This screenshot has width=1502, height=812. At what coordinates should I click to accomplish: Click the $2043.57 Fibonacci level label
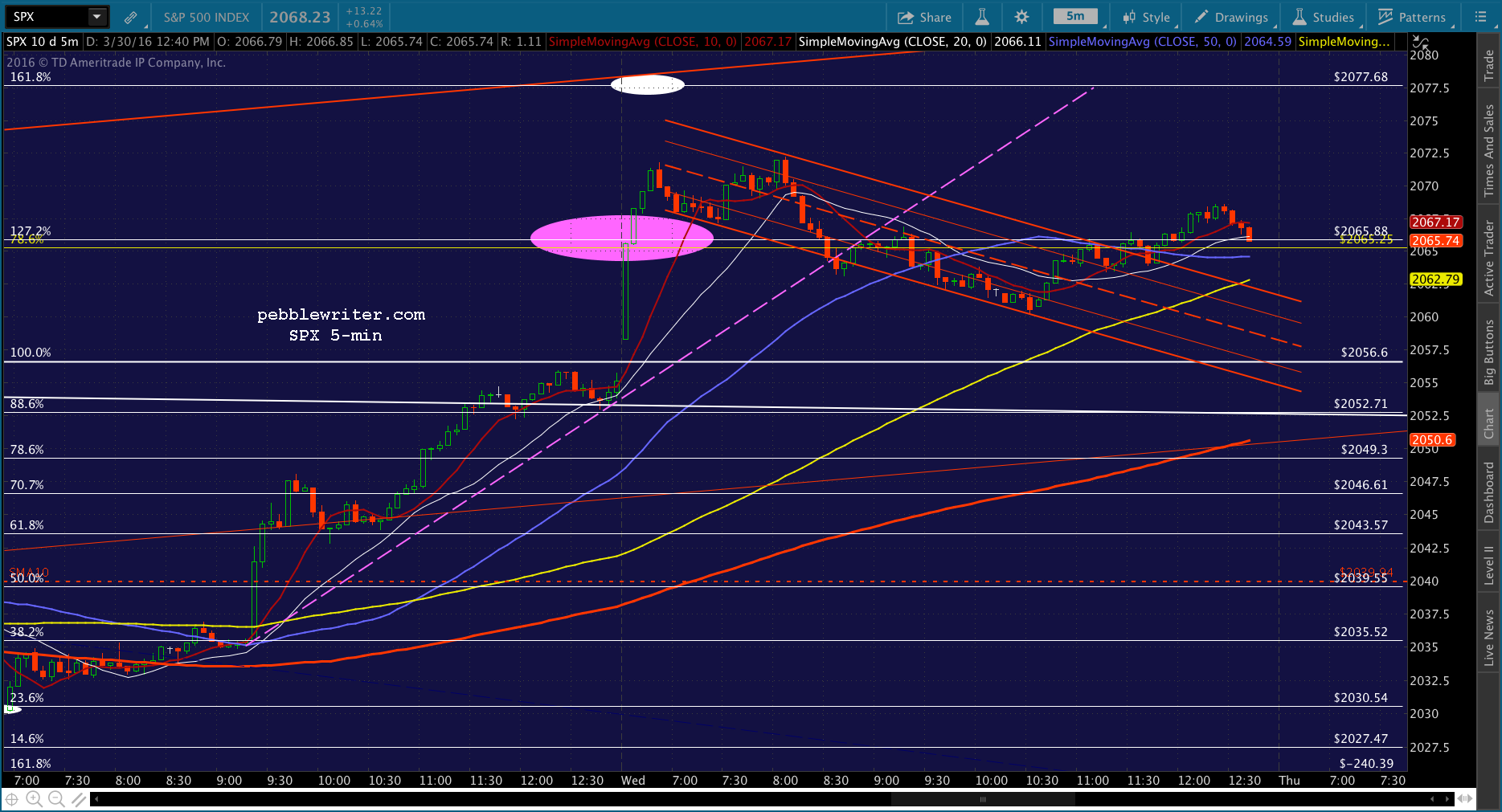[1361, 525]
